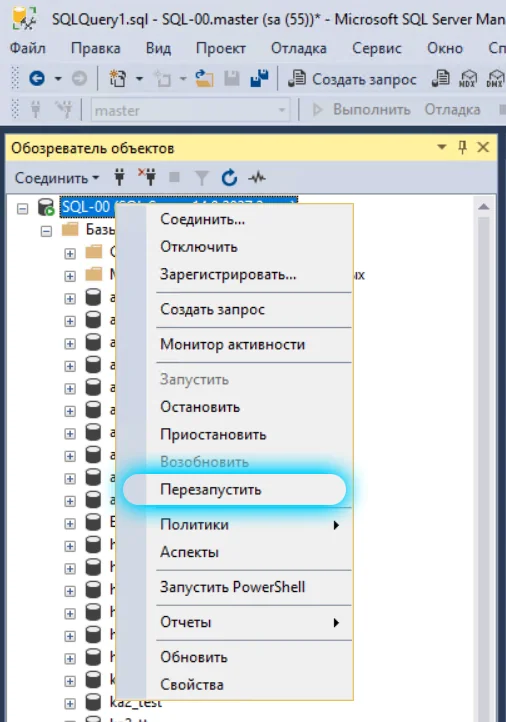Screen dimensions: 506x722
Task: Open the Соединить dropdown in Object Explorer
Action: point(57,178)
